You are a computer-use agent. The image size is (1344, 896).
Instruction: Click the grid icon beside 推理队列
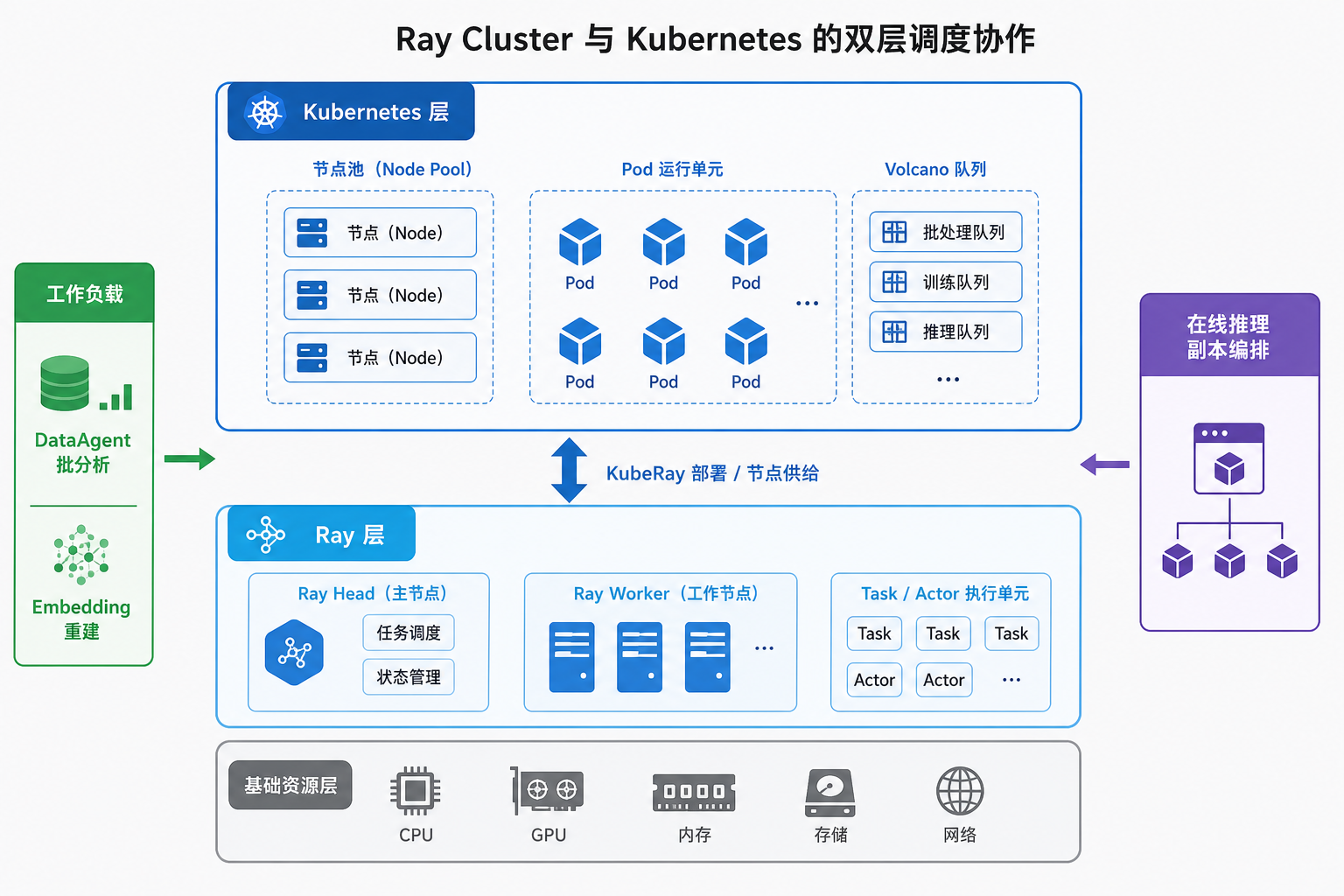click(894, 332)
